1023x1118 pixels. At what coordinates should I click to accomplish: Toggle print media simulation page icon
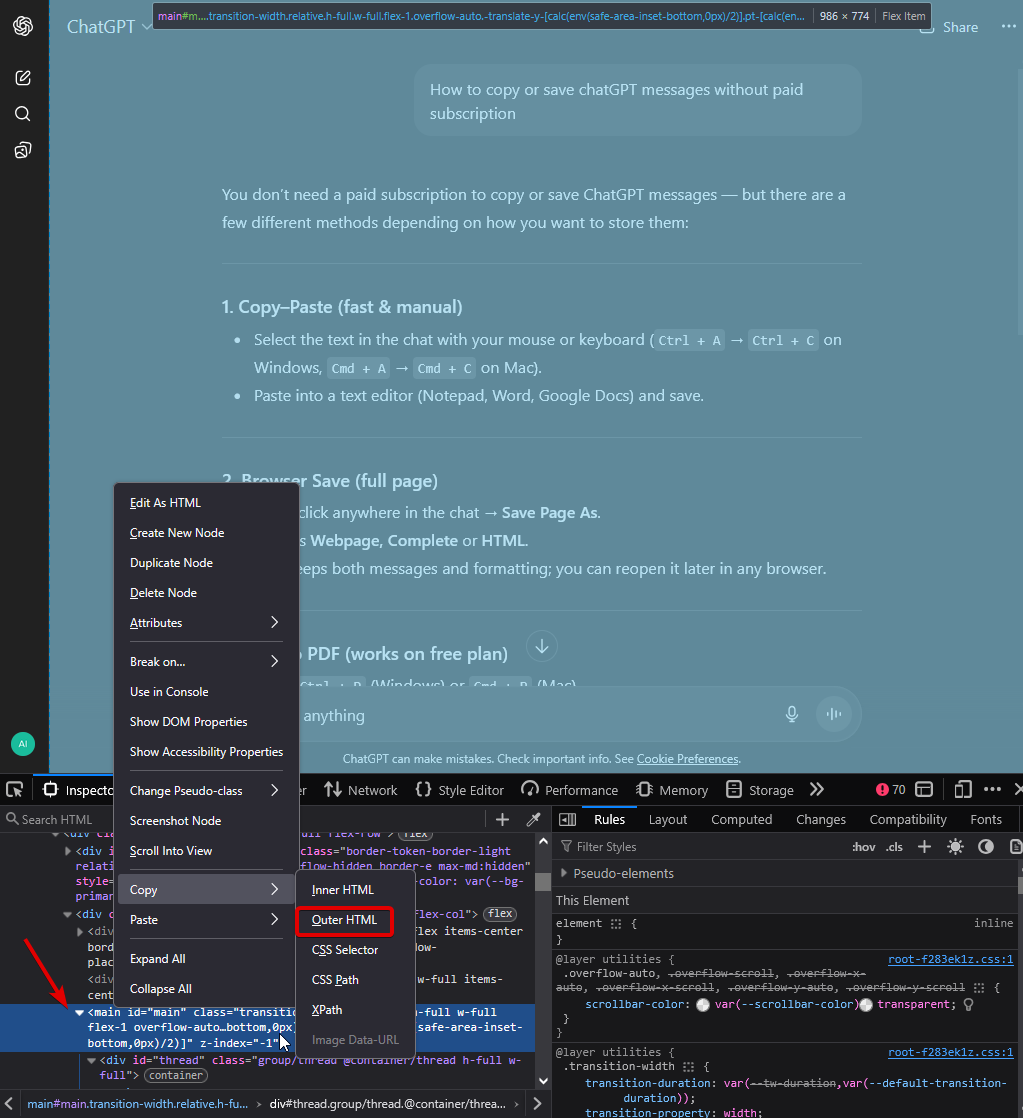click(1015, 846)
